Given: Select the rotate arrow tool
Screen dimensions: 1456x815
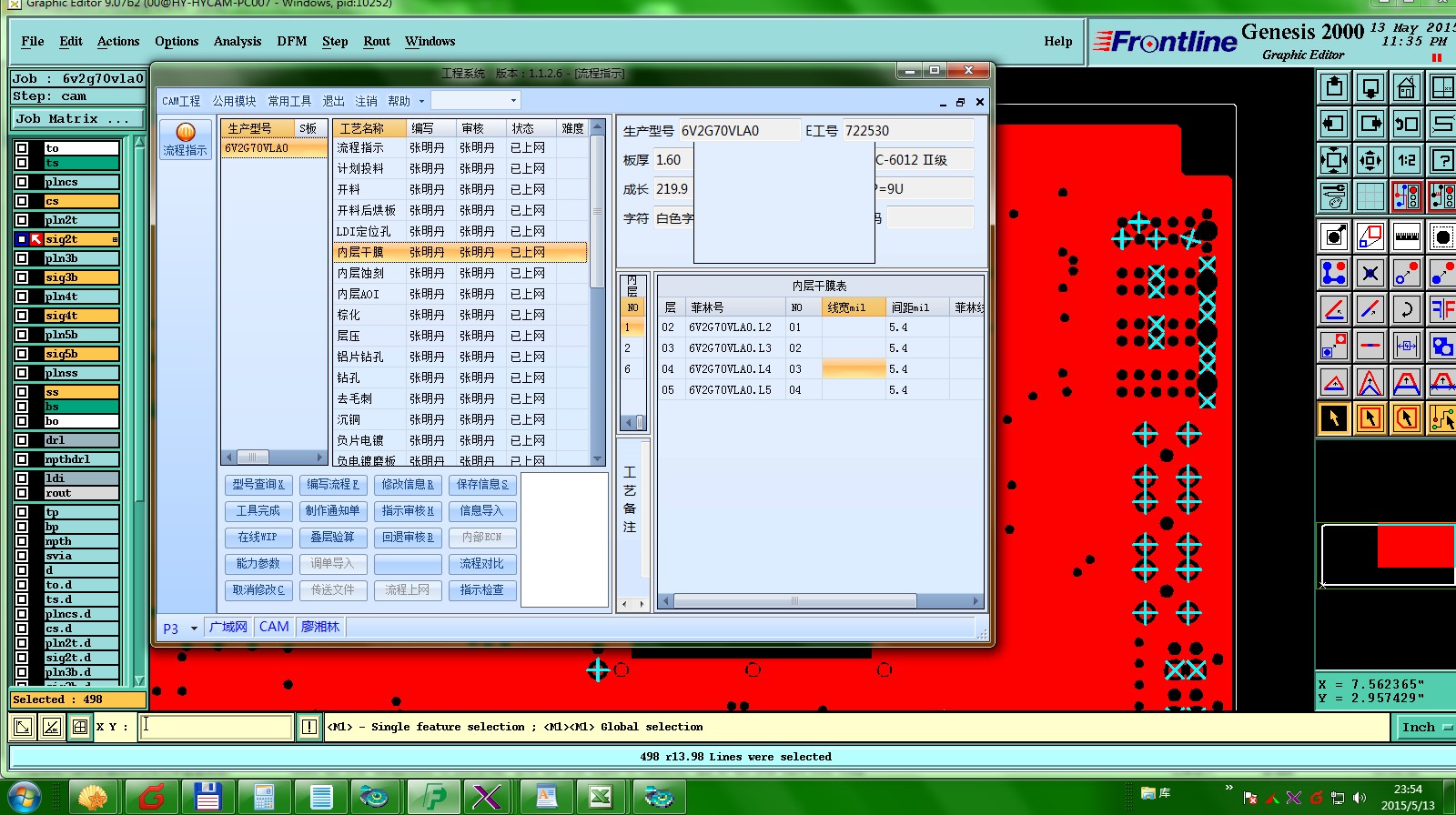Looking at the screenshot, I should tap(1406, 309).
